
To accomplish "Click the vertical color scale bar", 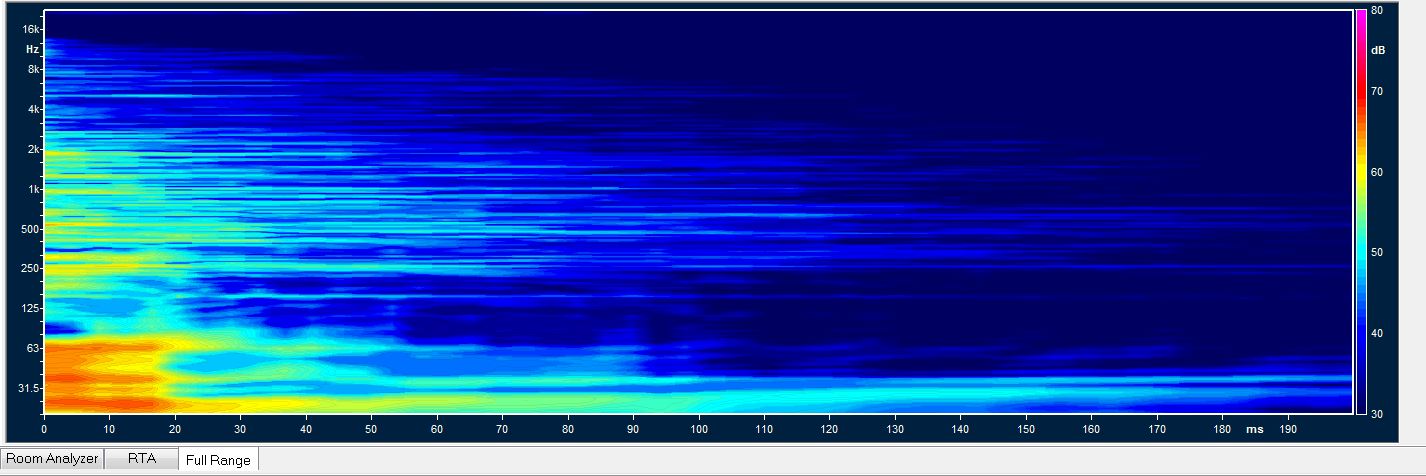I will [1360, 212].
